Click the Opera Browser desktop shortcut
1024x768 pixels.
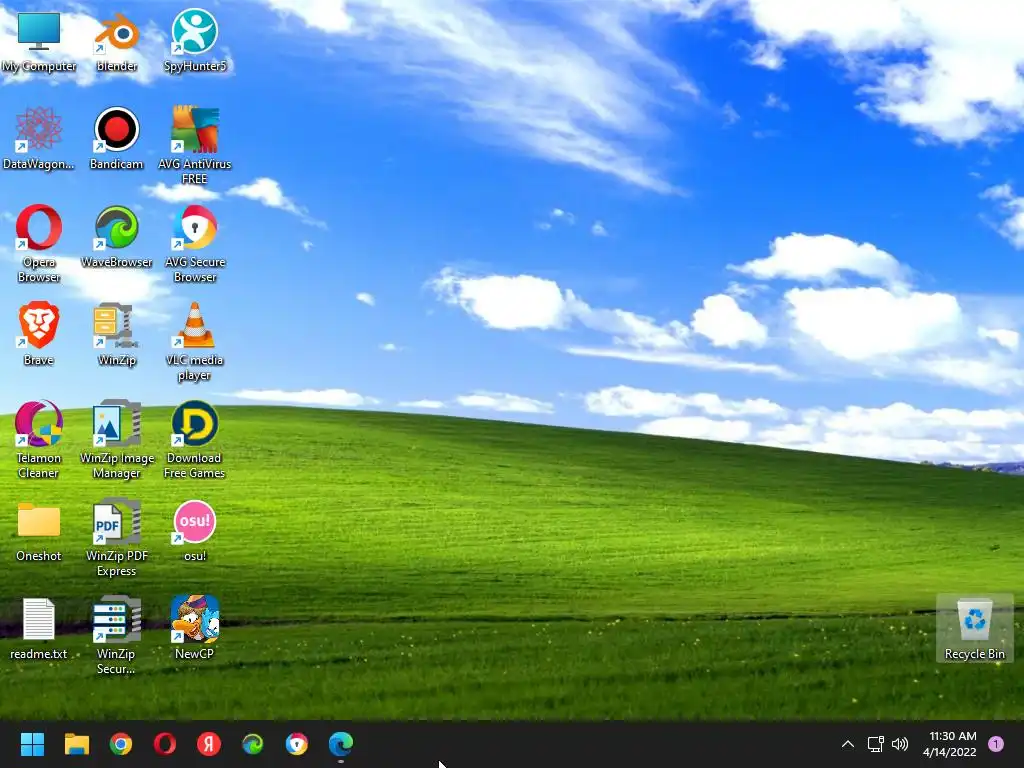pos(39,244)
